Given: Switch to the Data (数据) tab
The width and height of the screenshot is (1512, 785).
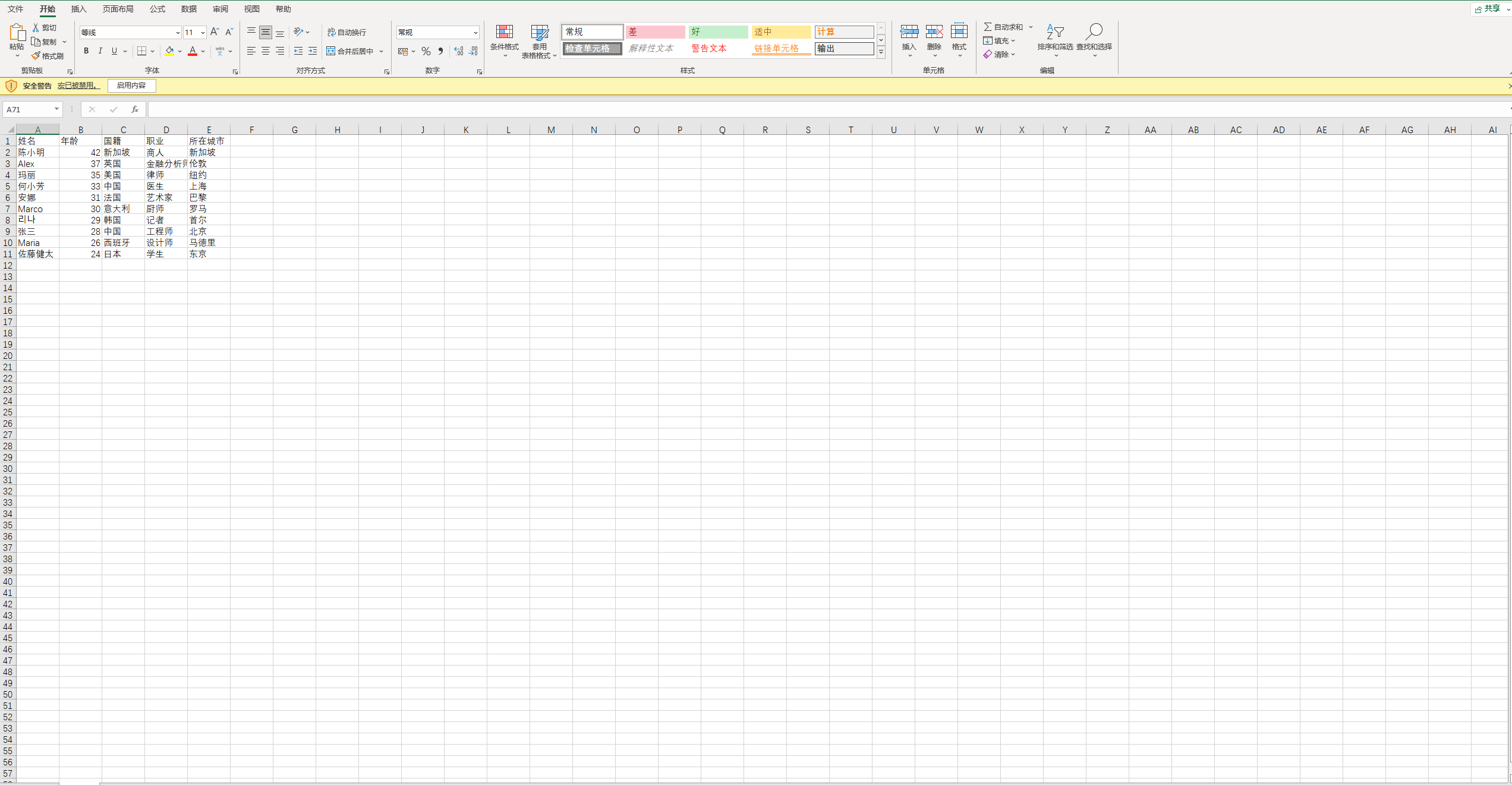Looking at the screenshot, I should pyautogui.click(x=188, y=9).
